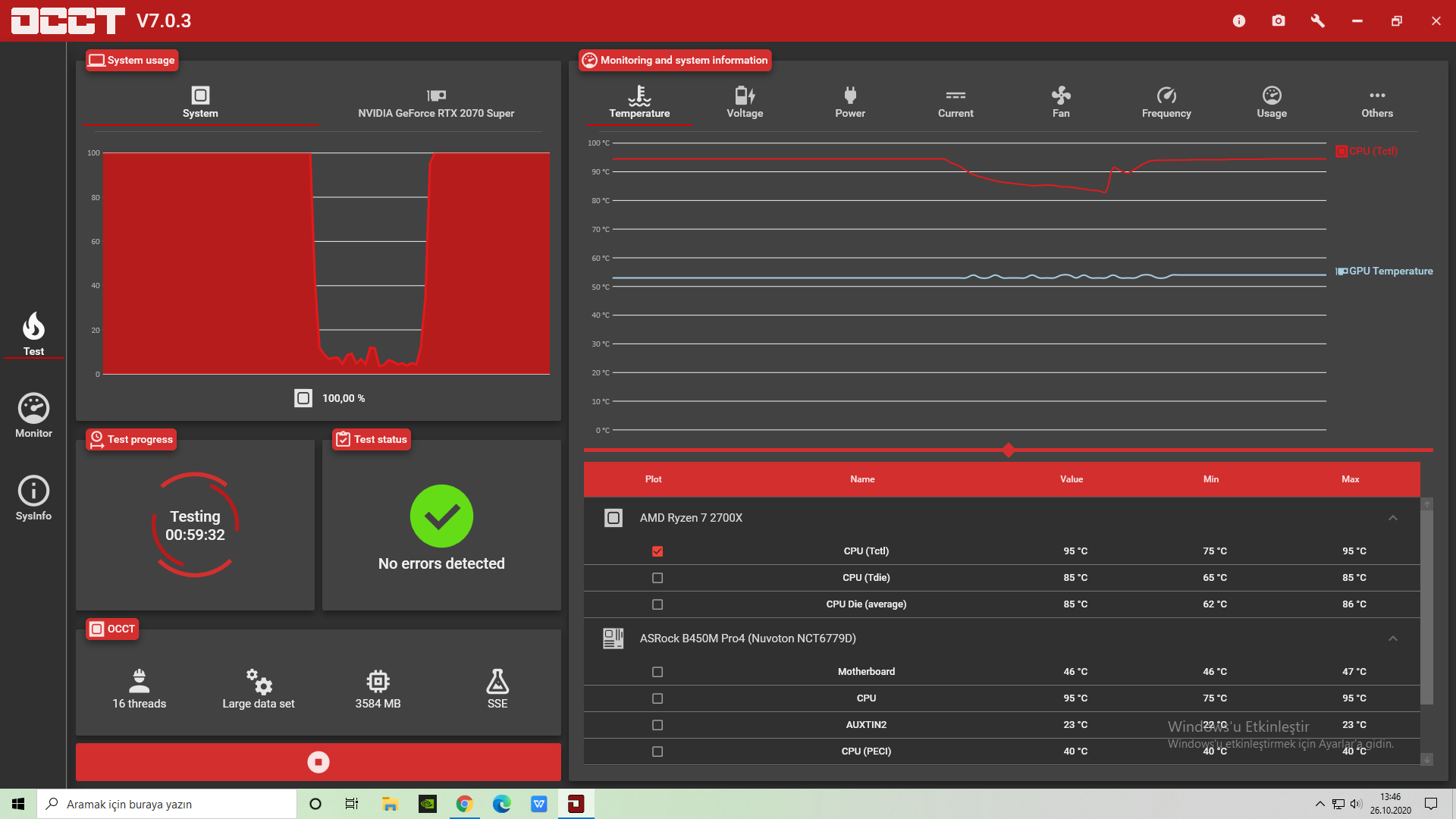Click the ASRock motherboard icon

[613, 639]
